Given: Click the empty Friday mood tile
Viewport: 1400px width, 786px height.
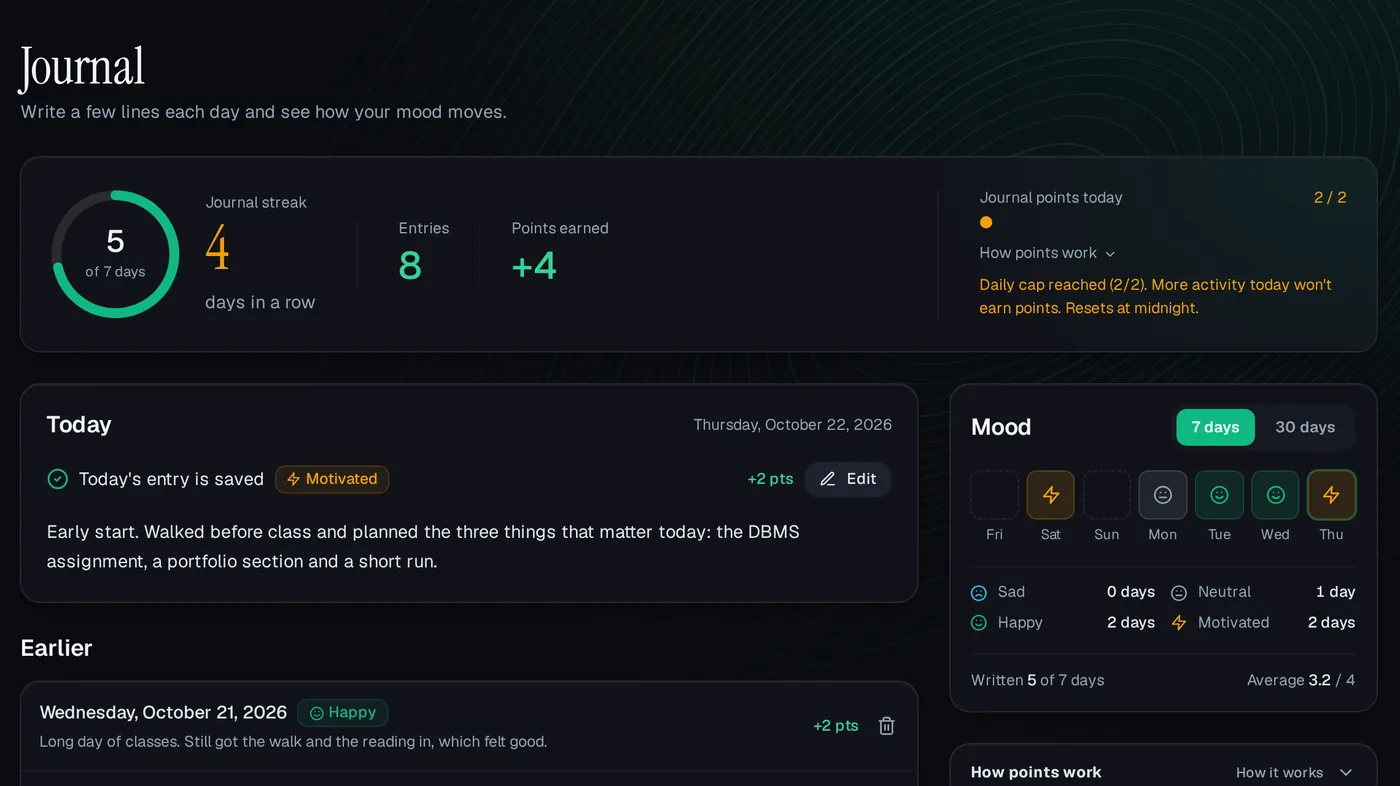Looking at the screenshot, I should [x=994, y=495].
